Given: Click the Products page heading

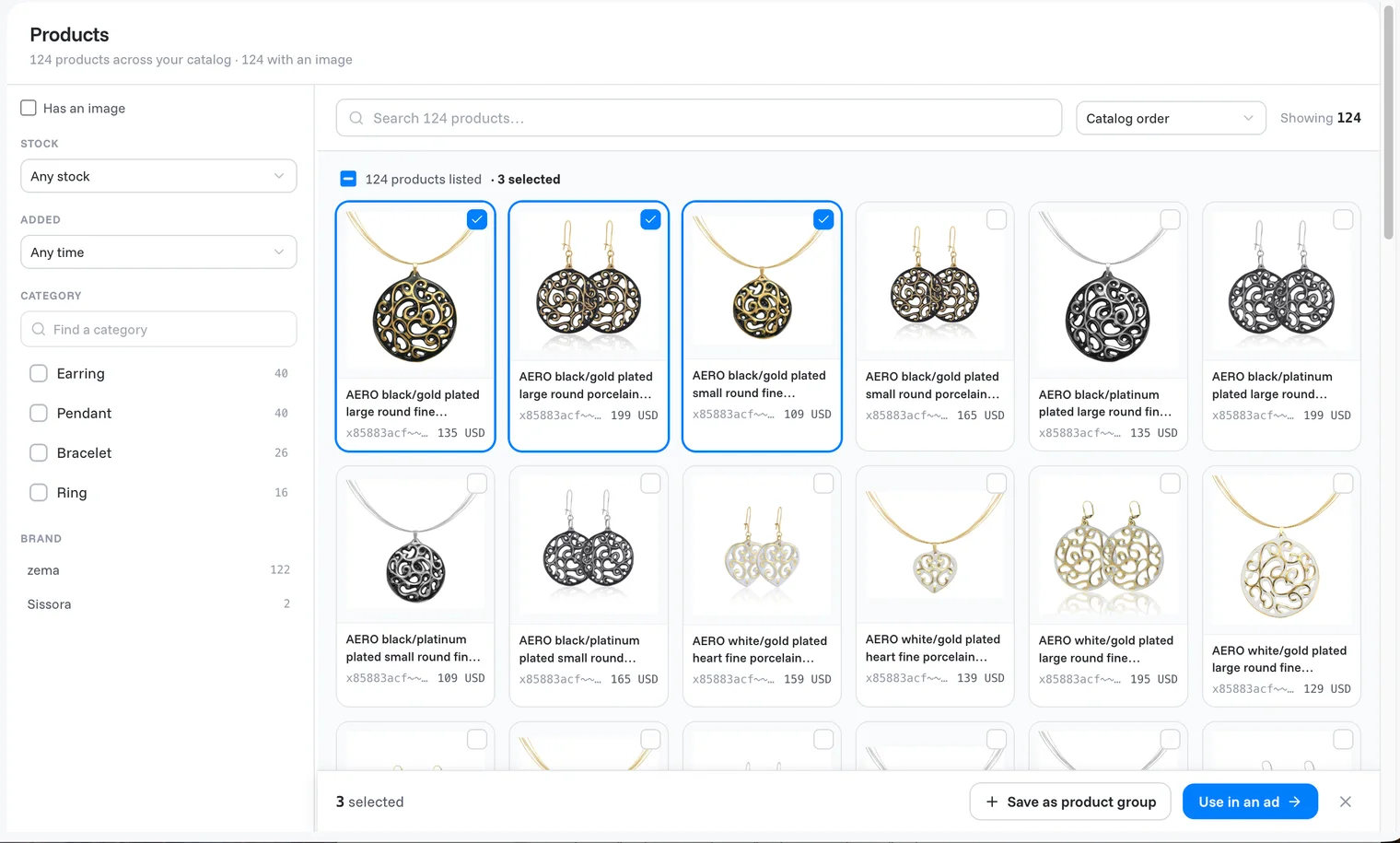Looking at the screenshot, I should click(x=69, y=34).
